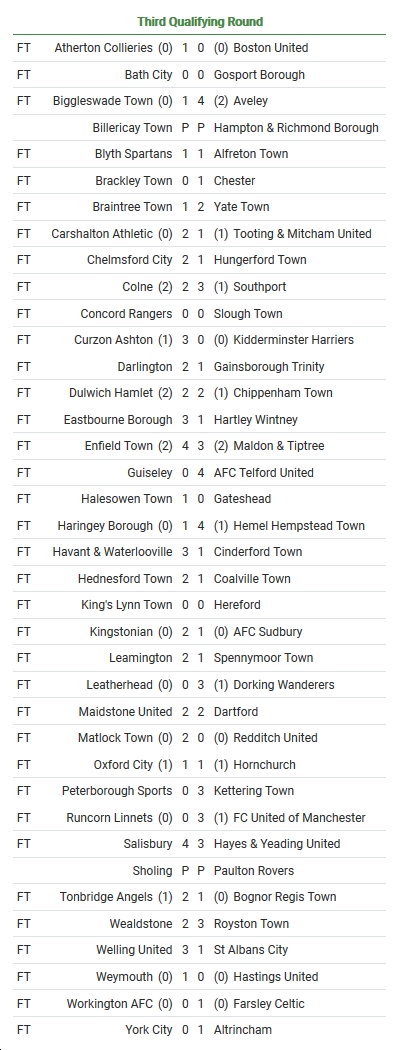Open the FC United of Manchester link
The width and height of the screenshot is (393, 1050).
coord(299,818)
